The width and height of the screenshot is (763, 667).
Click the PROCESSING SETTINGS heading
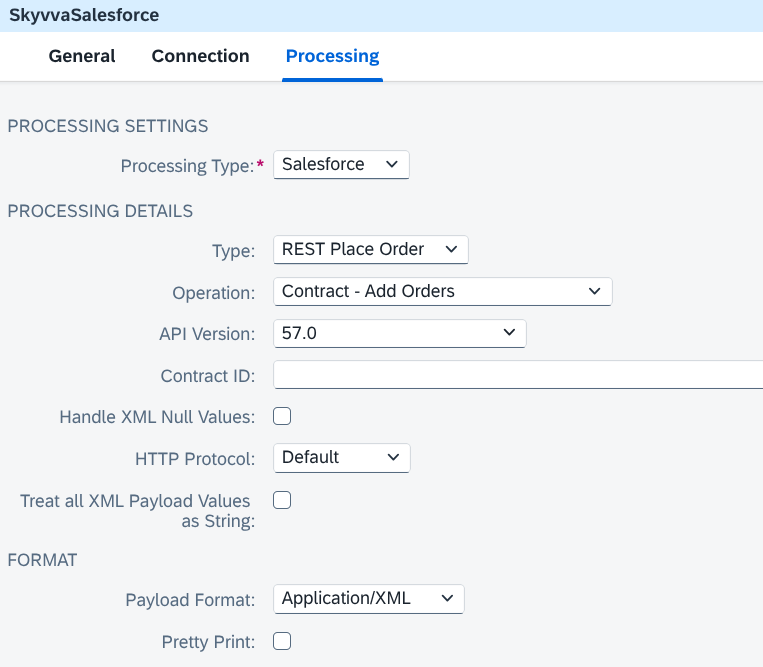108,126
